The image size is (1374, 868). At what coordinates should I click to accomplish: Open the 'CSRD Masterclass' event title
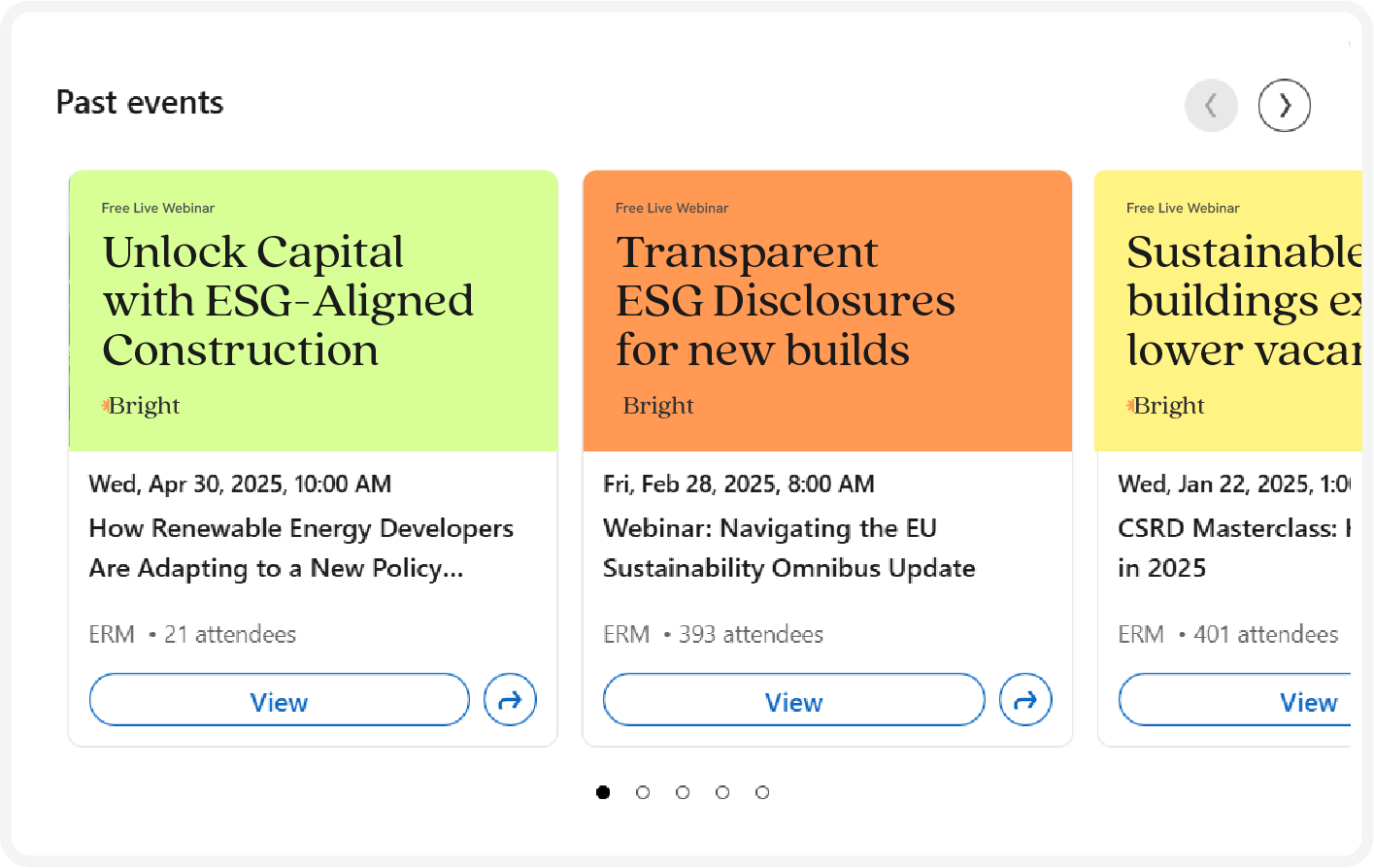coord(1234,548)
